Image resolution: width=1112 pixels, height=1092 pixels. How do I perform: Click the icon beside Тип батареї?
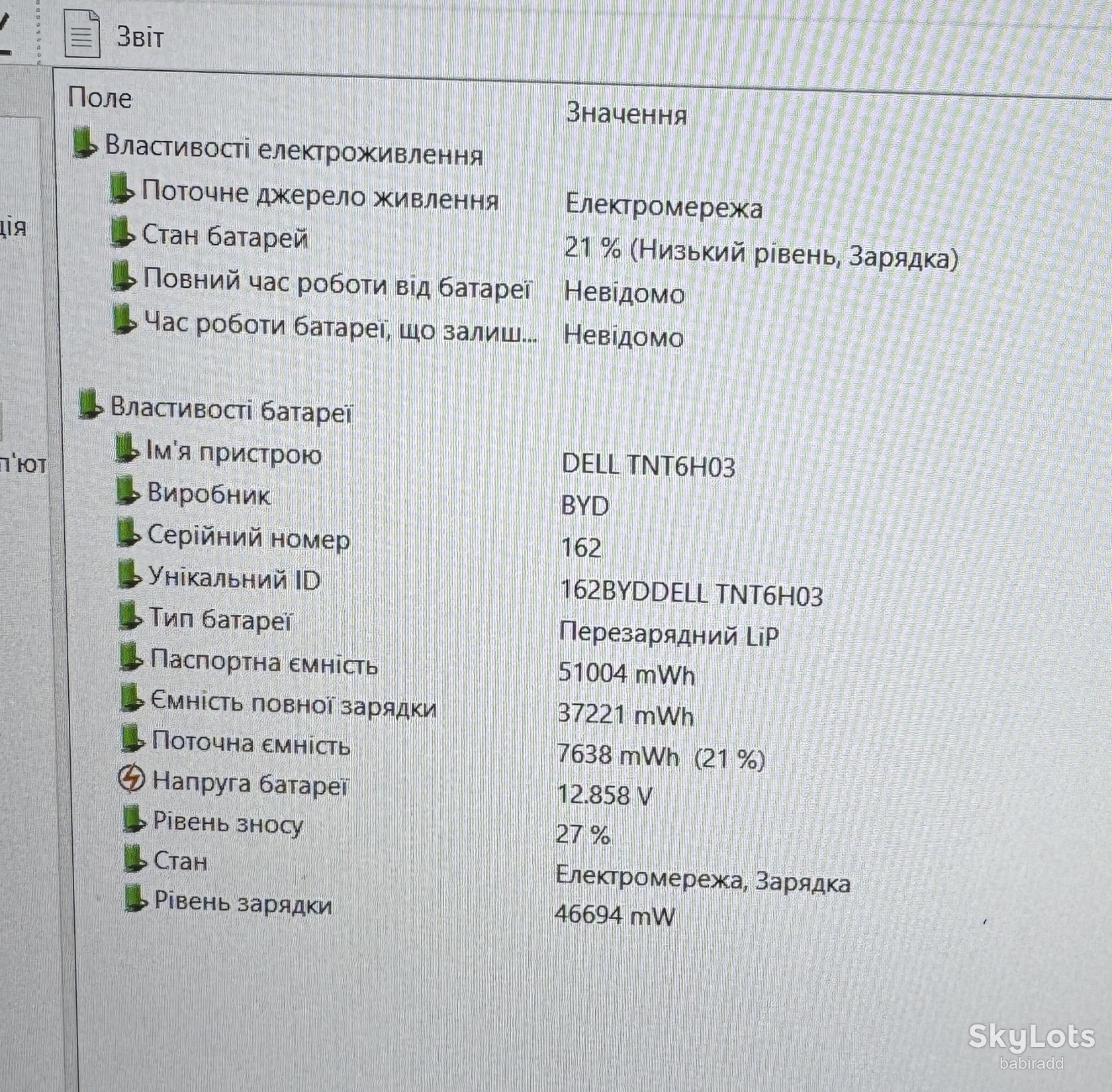(x=130, y=615)
